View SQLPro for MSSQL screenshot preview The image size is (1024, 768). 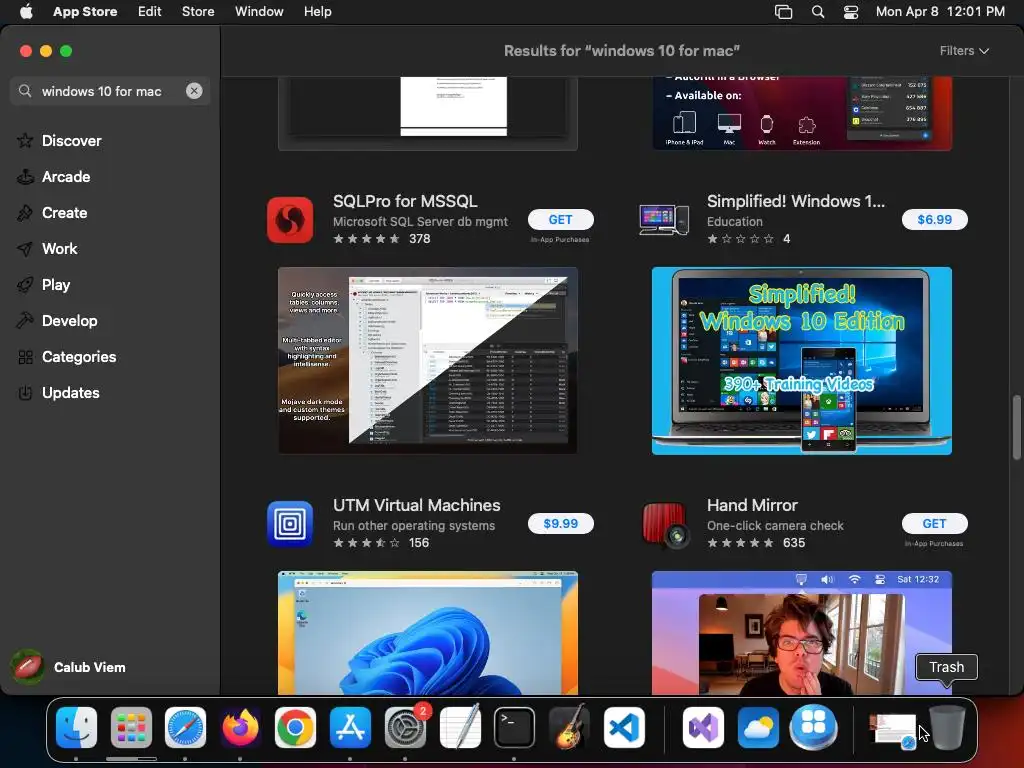[428, 360]
